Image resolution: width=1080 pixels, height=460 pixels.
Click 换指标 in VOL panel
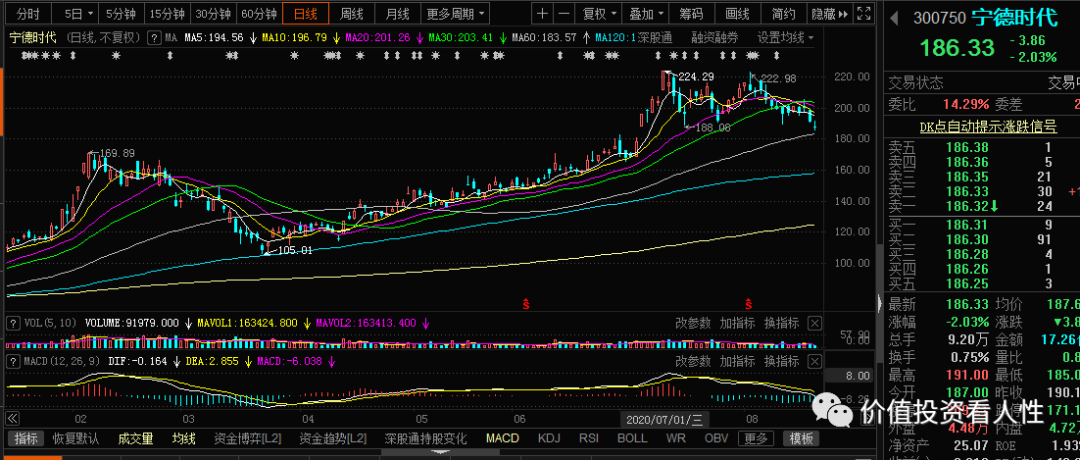pyautogui.click(x=782, y=322)
